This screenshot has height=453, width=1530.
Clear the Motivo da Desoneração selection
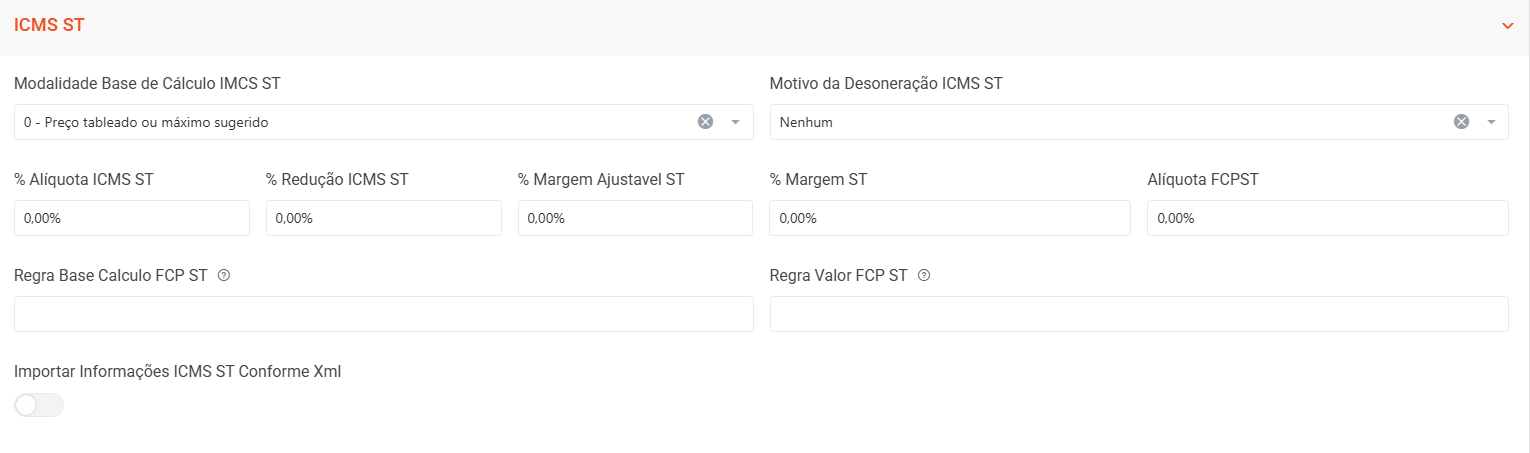[x=1461, y=122]
